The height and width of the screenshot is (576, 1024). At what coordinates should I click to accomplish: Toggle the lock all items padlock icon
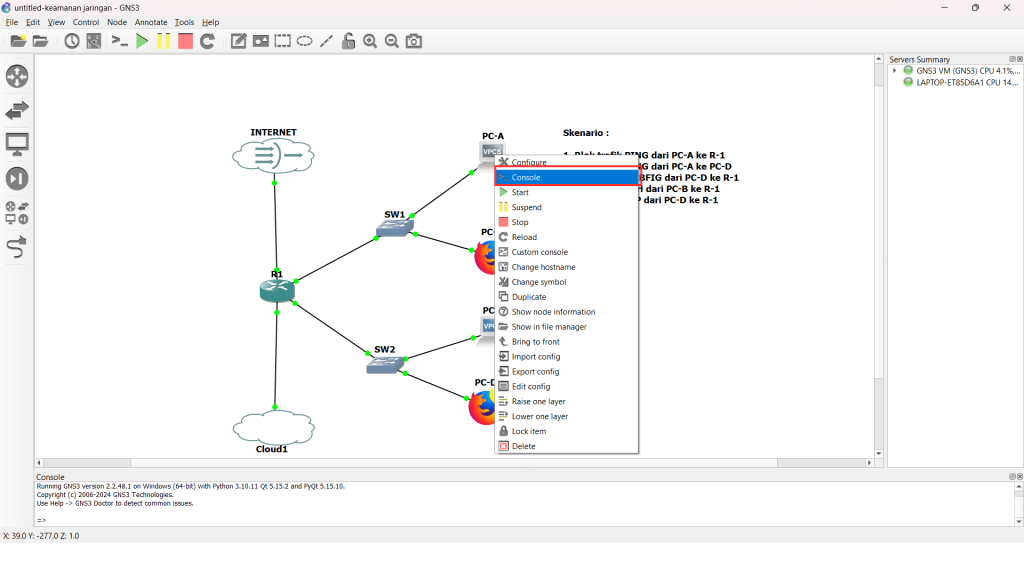(348, 41)
